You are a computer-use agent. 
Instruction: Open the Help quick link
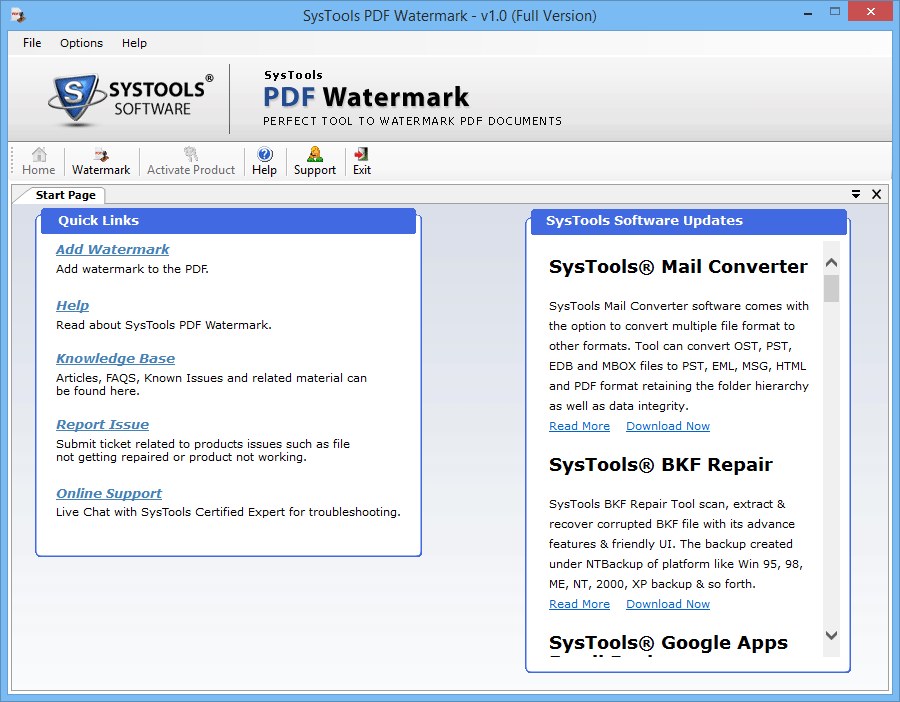tap(72, 305)
